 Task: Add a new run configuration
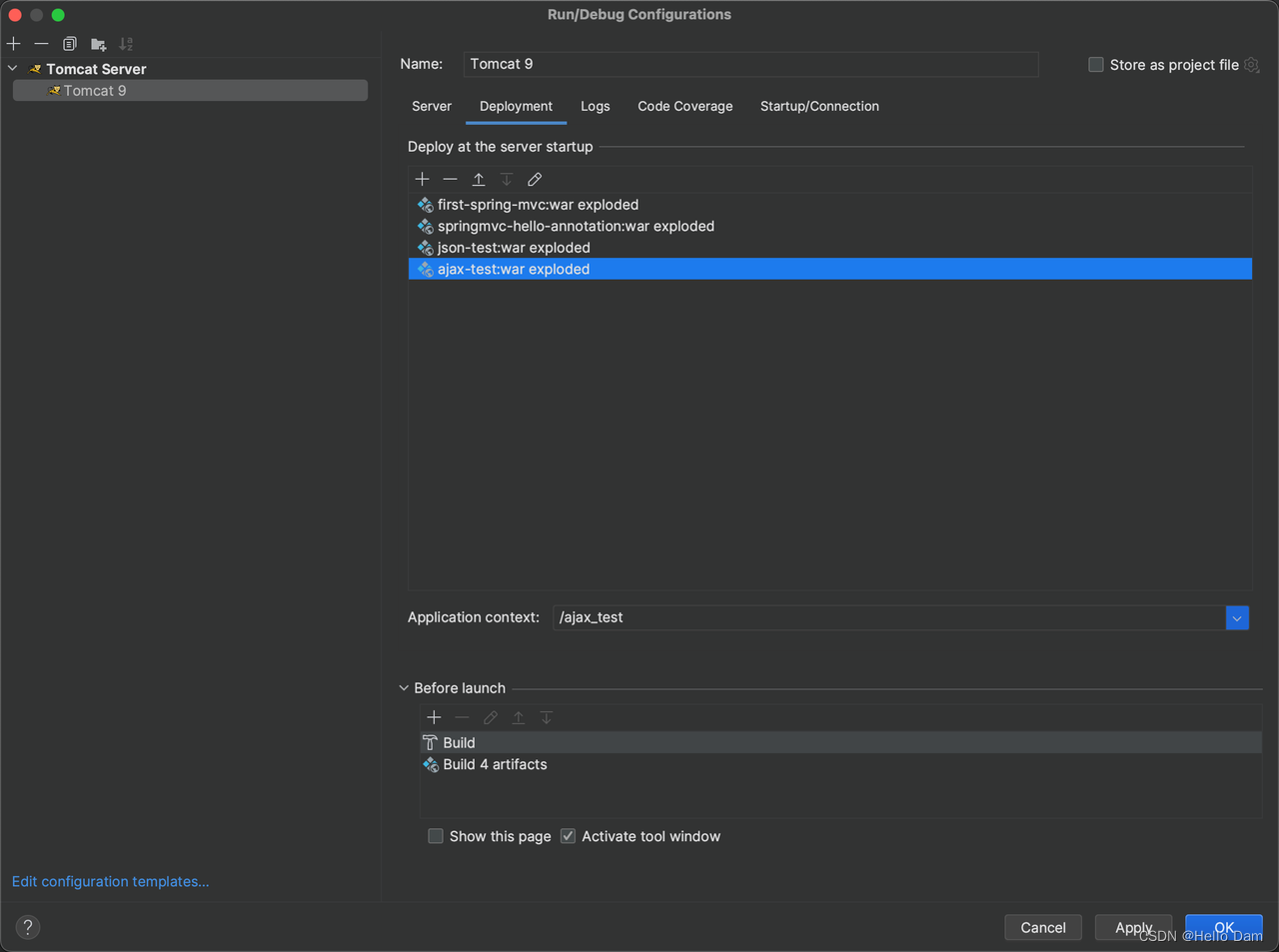pyautogui.click(x=14, y=44)
